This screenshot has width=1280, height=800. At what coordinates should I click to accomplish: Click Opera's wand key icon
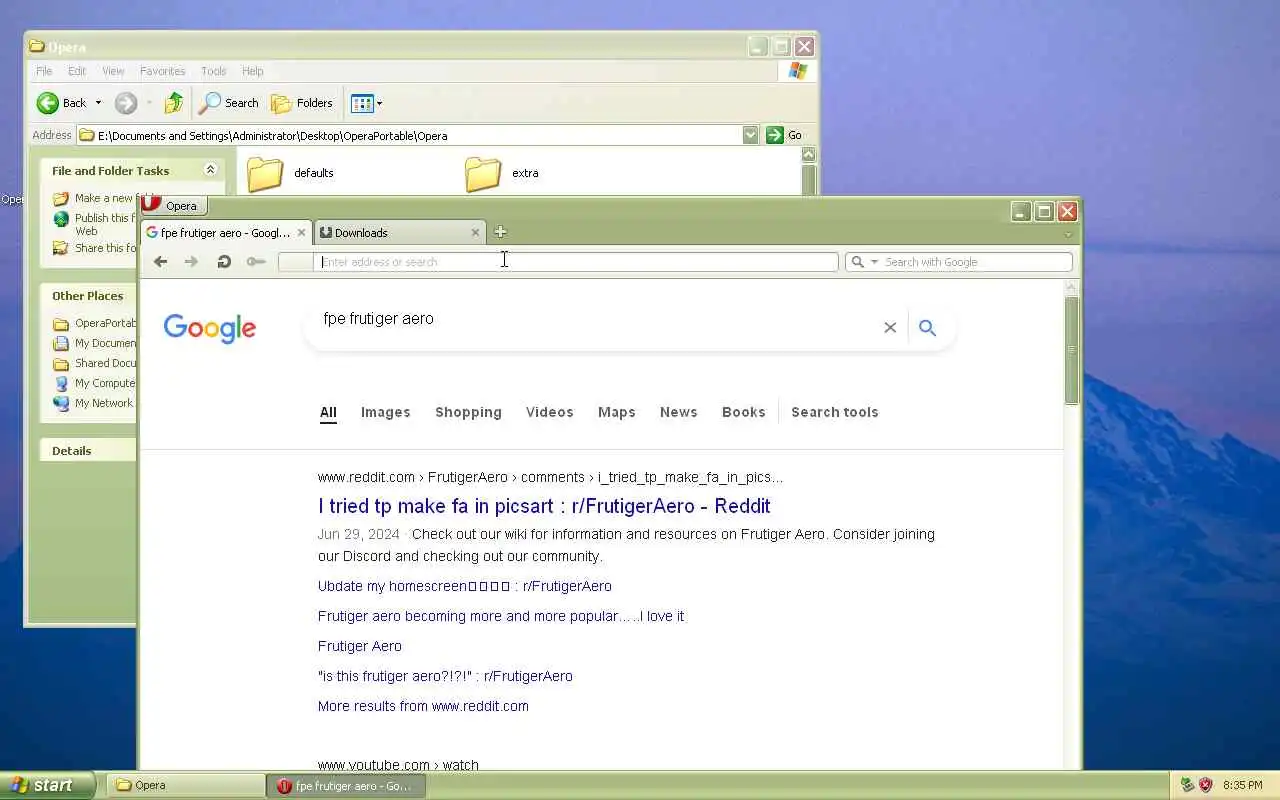pos(256,262)
